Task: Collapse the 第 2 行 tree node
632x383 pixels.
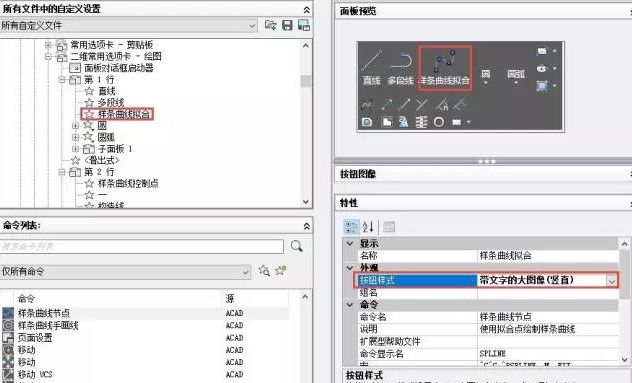Action: [x=62, y=172]
